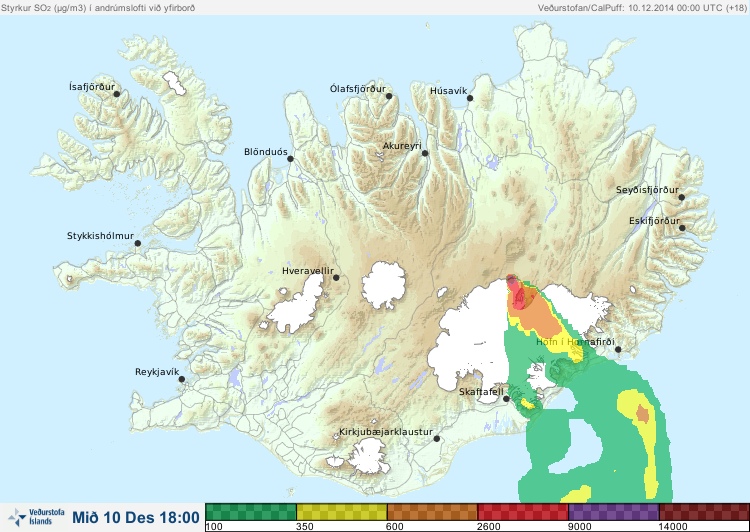Image resolution: width=750 pixels, height=532 pixels.
Task: Click the Blönduós location dot
Action: tap(290, 158)
